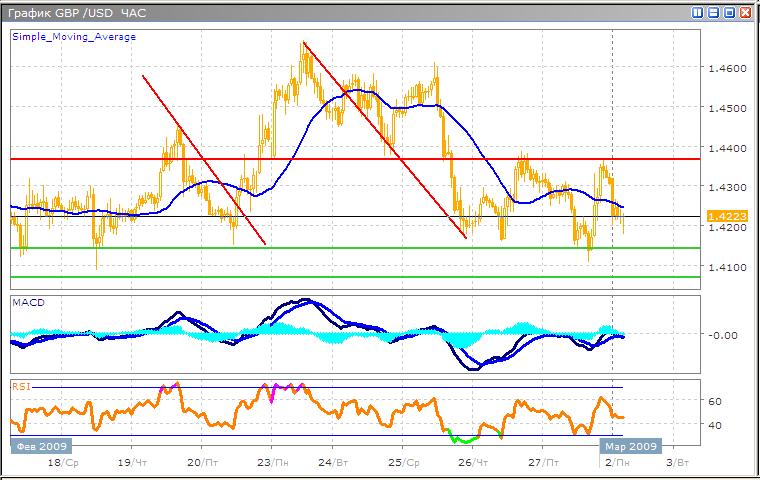Click the horizontal split button in title bar

coord(714,13)
